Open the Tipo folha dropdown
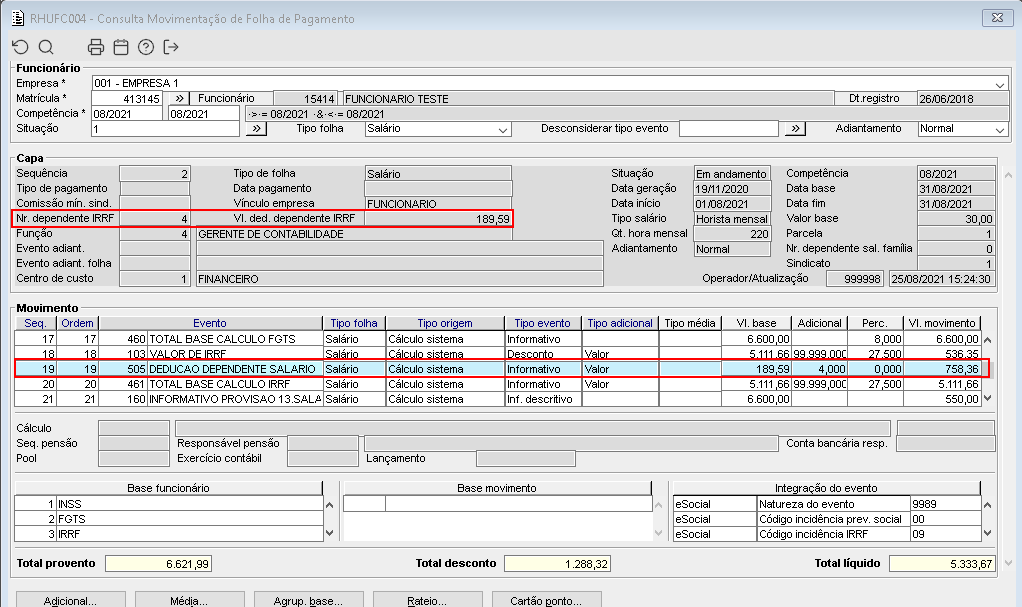 (x=503, y=129)
